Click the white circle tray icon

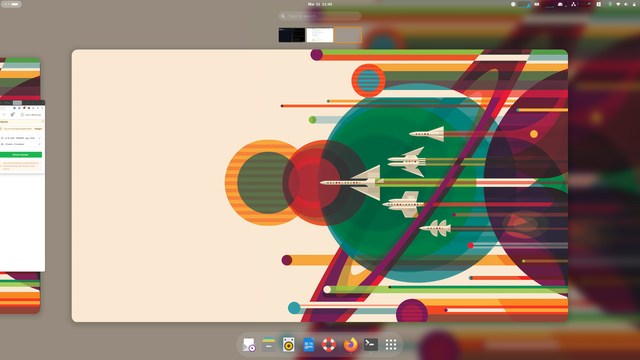(513, 4)
